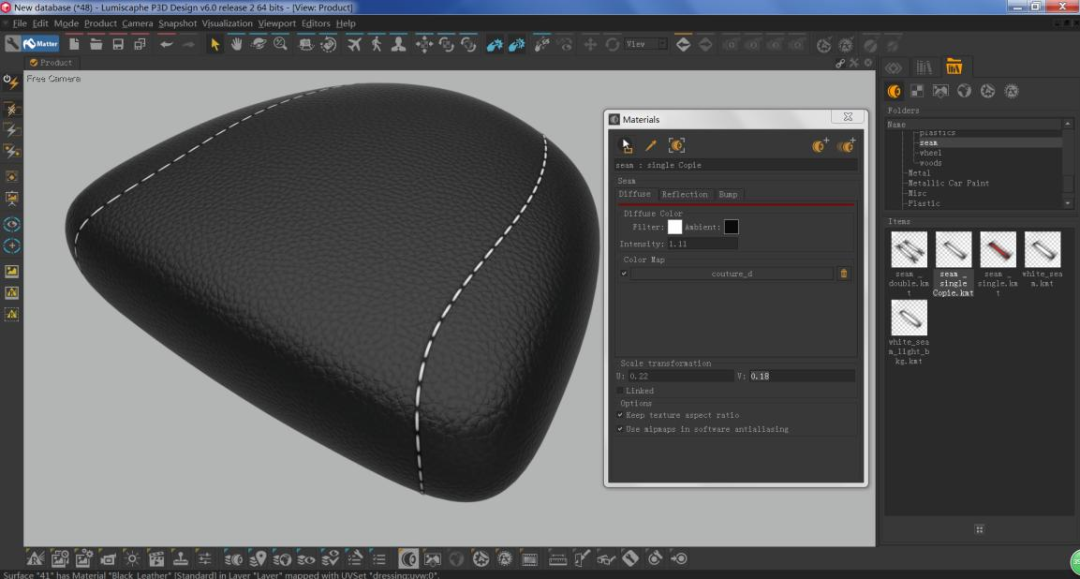Screen dimensions: 1080x579
Task: Select the Metal folder in tree
Action: click(919, 173)
